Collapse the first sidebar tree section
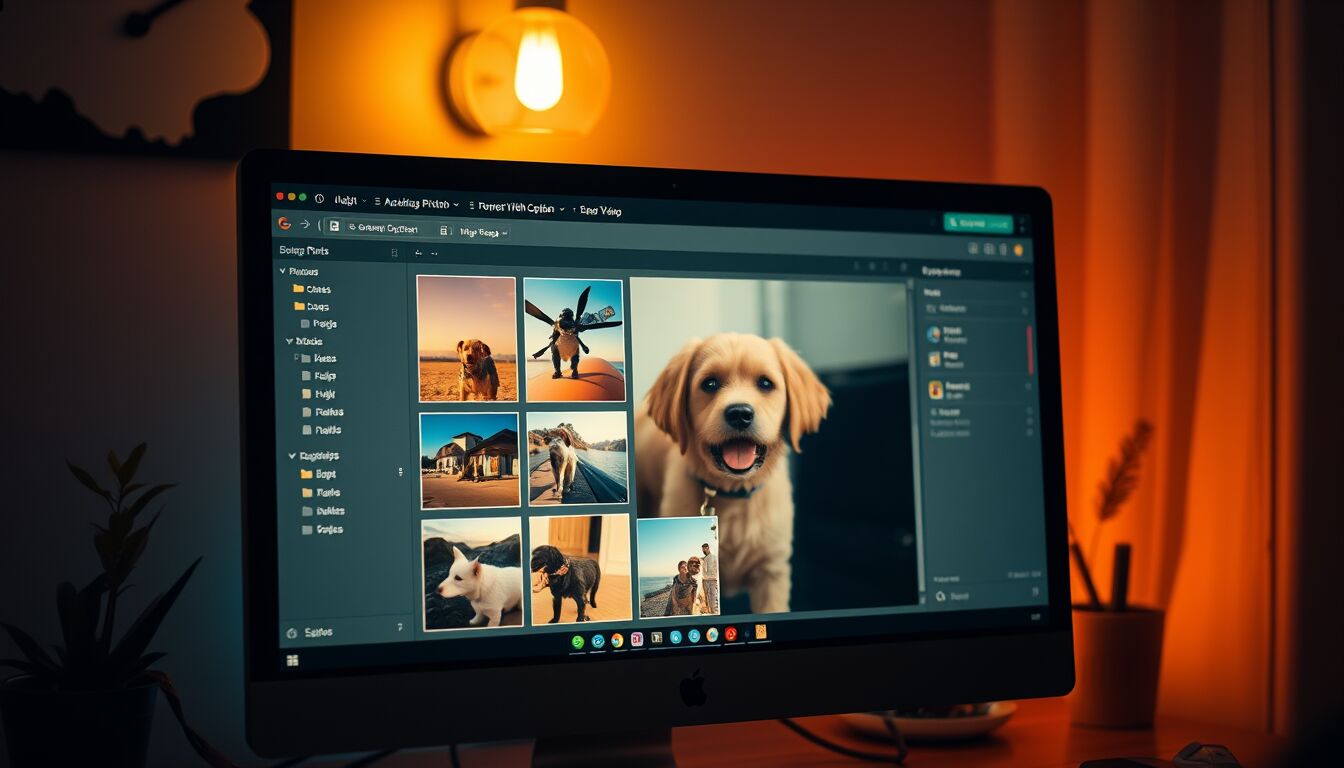Image resolution: width=1344 pixels, height=768 pixels. [x=283, y=271]
